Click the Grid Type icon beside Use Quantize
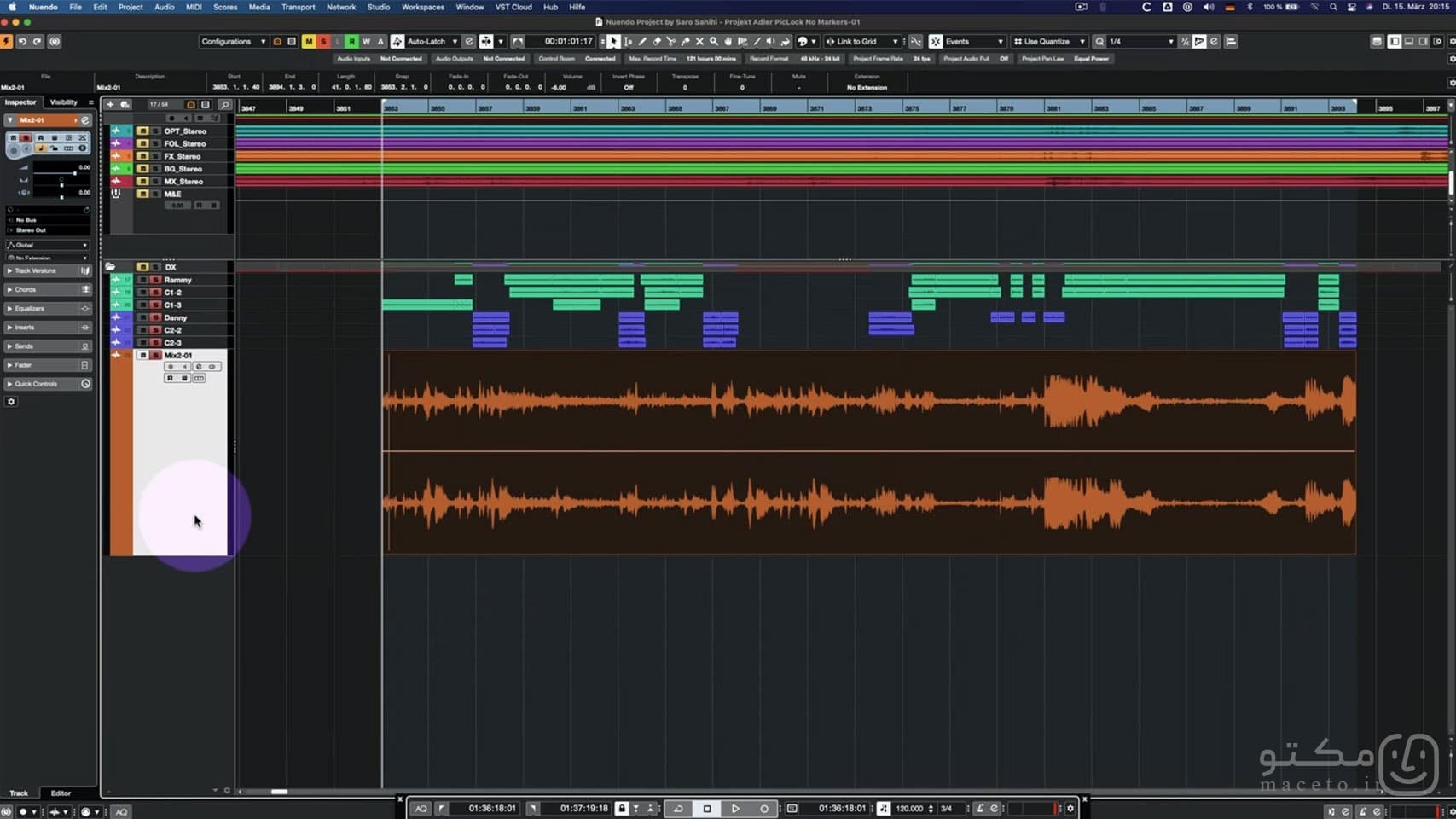The width and height of the screenshot is (1456, 819). [x=1018, y=41]
